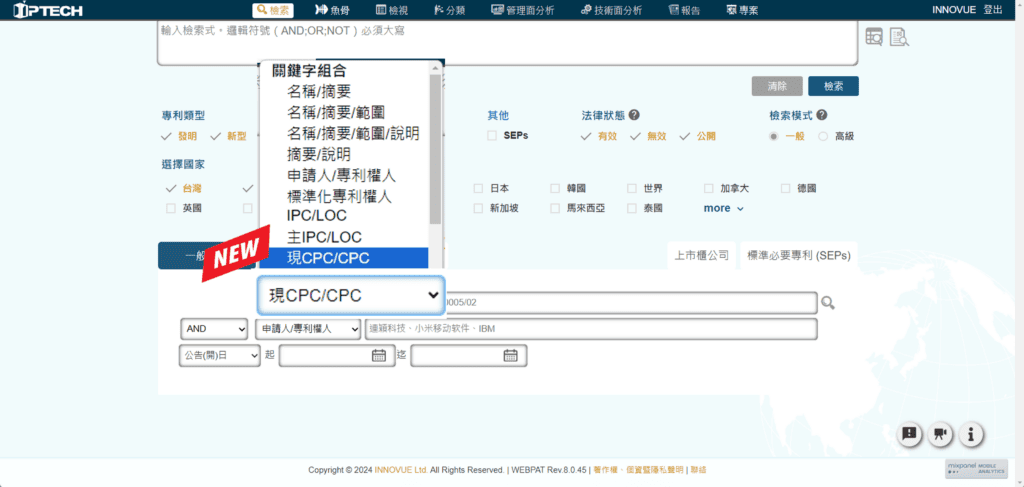Choose 申請人/專利權人 in the dropdown list
Image resolution: width=1024 pixels, height=487 pixels.
pyautogui.click(x=340, y=176)
